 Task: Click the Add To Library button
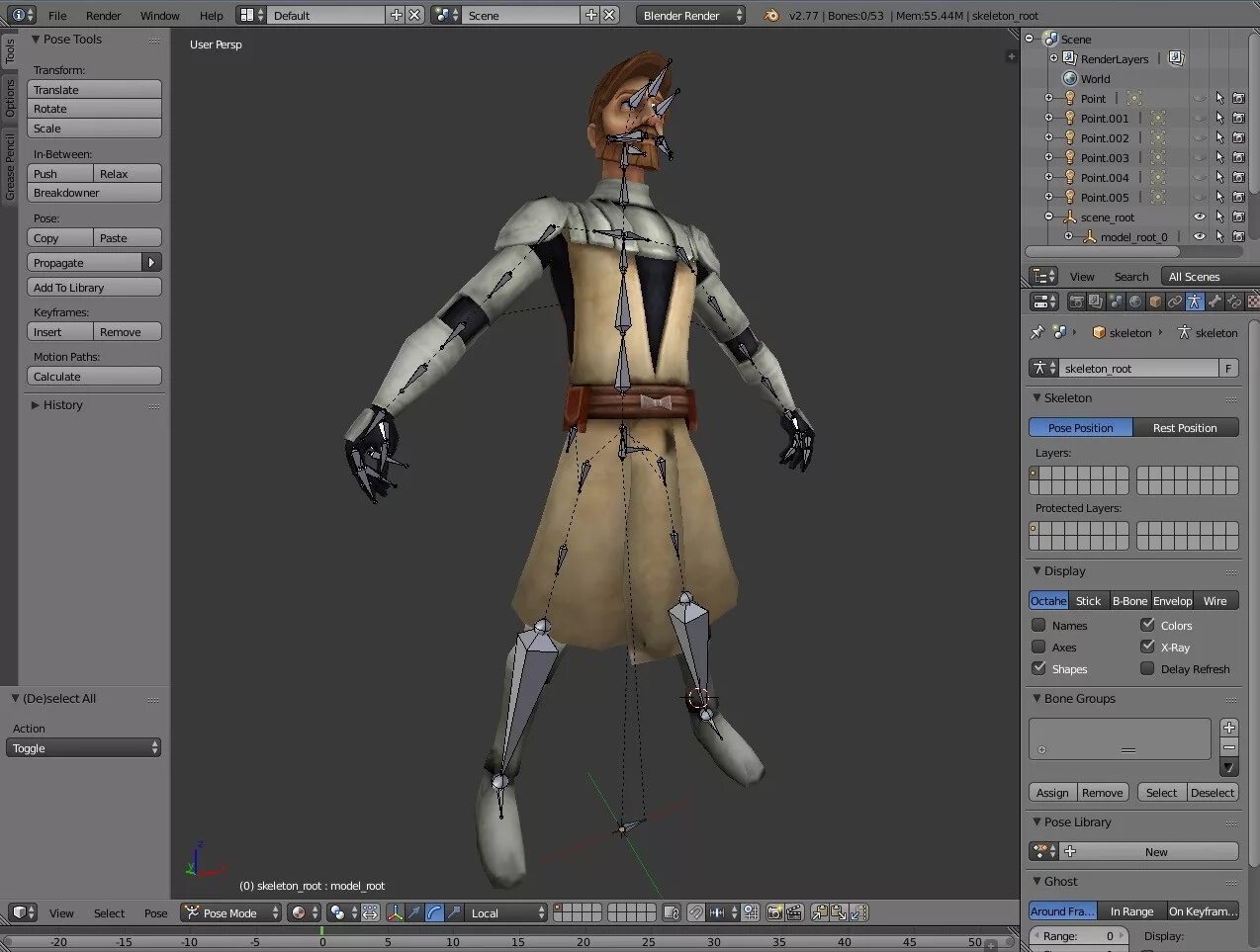pyautogui.click(x=94, y=288)
